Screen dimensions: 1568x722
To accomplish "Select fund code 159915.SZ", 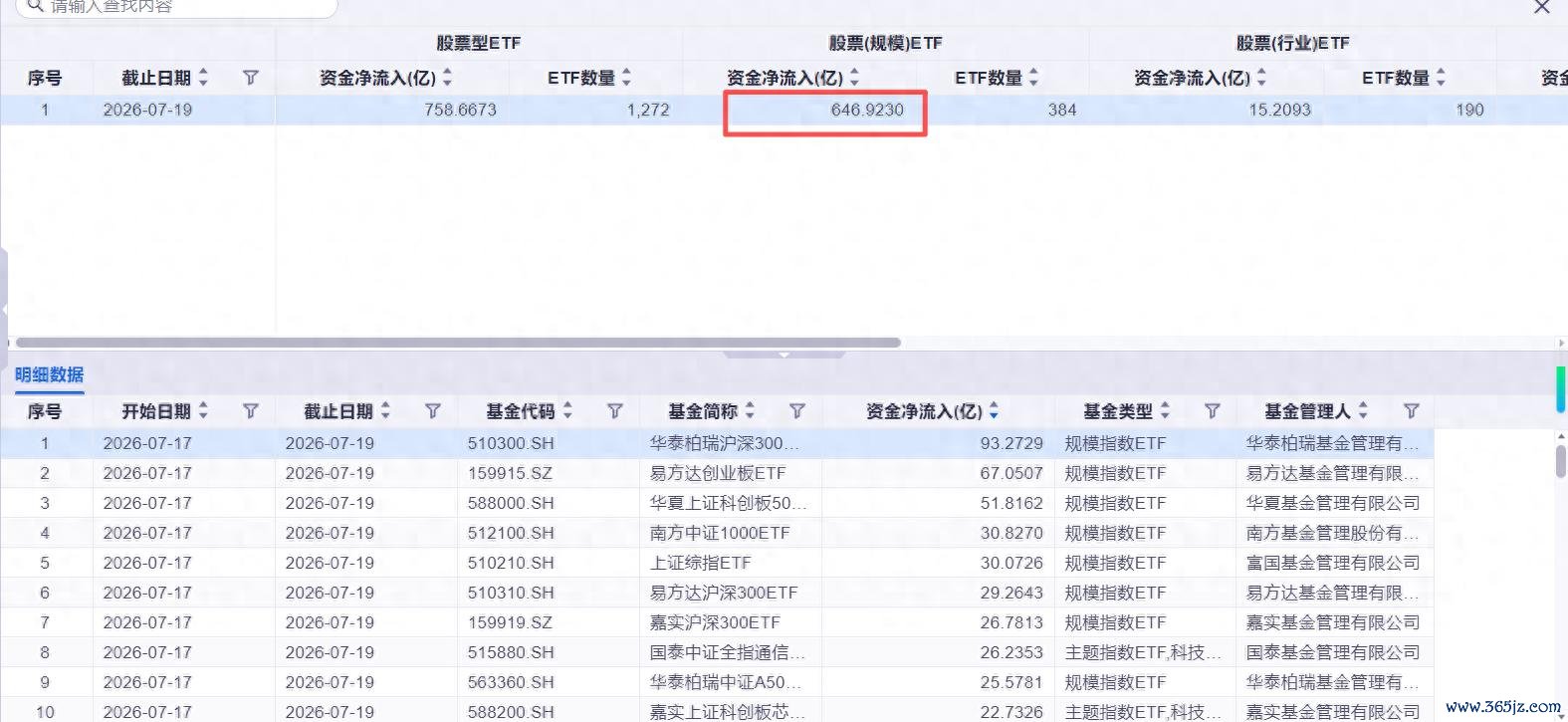I will [x=510, y=473].
